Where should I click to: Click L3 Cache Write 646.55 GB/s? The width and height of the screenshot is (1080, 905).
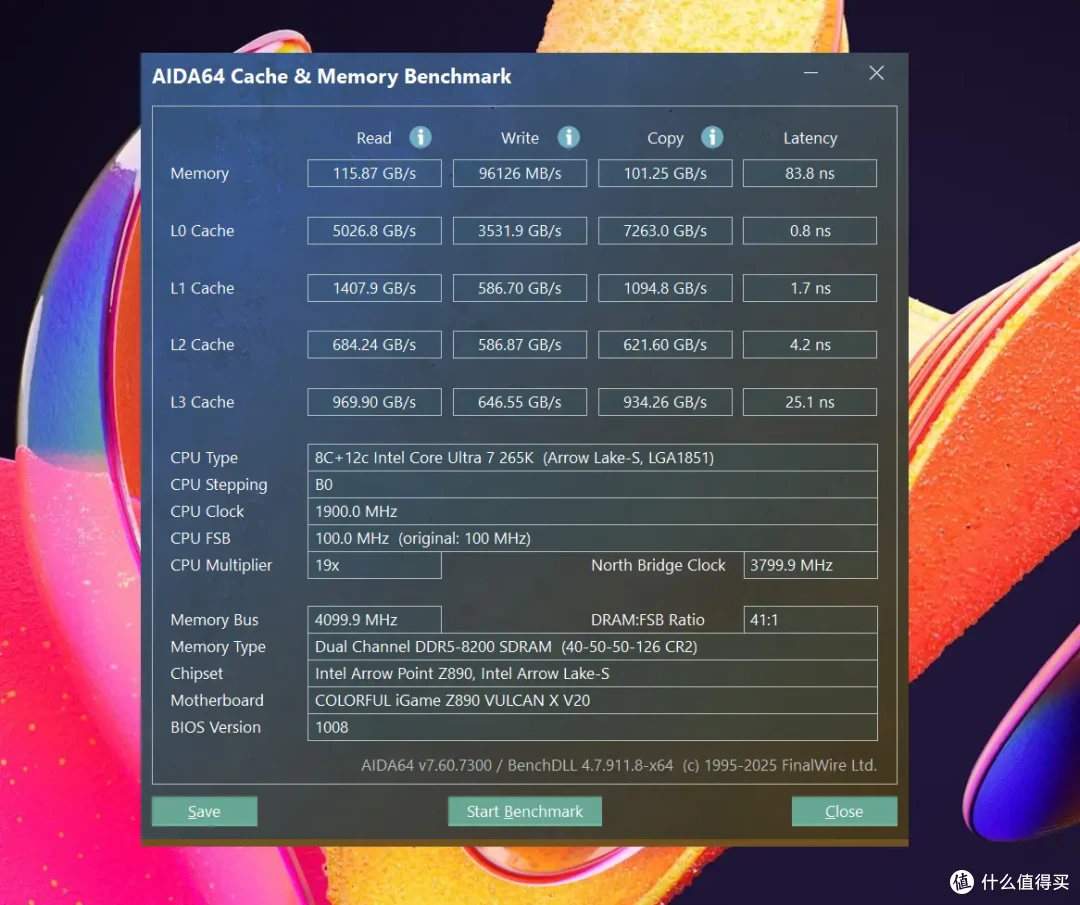[520, 402]
